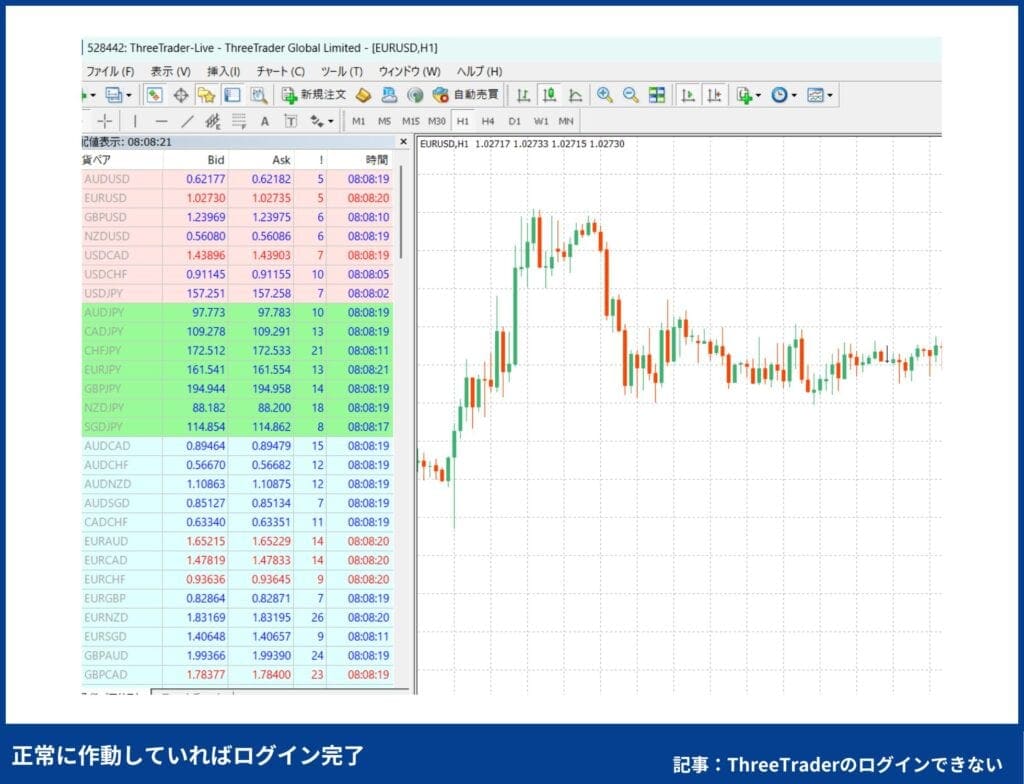
Task: Expand the arrows objects dropdown arrow
Action: click(x=330, y=122)
